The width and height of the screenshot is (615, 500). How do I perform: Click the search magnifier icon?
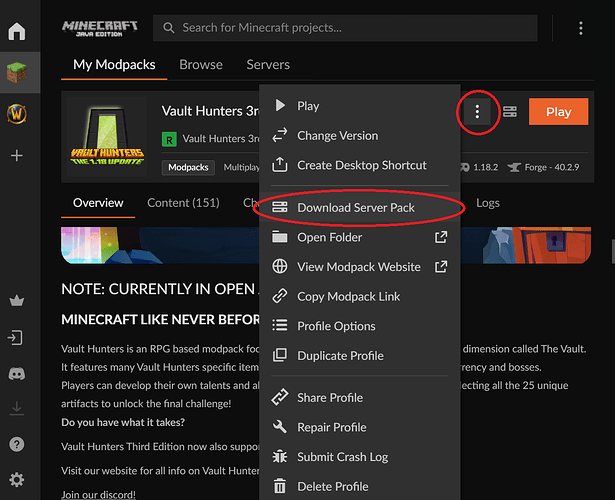click(169, 28)
